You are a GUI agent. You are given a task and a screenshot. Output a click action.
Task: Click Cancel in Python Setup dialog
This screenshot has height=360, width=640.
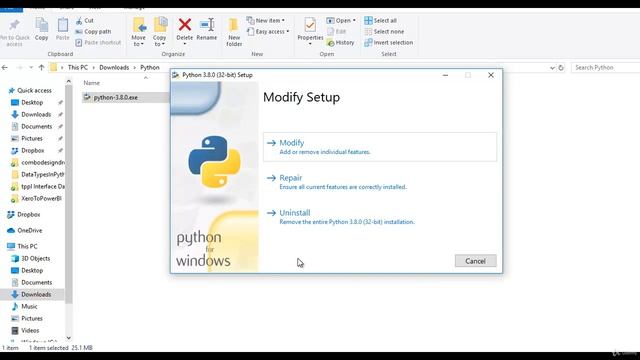point(476,261)
